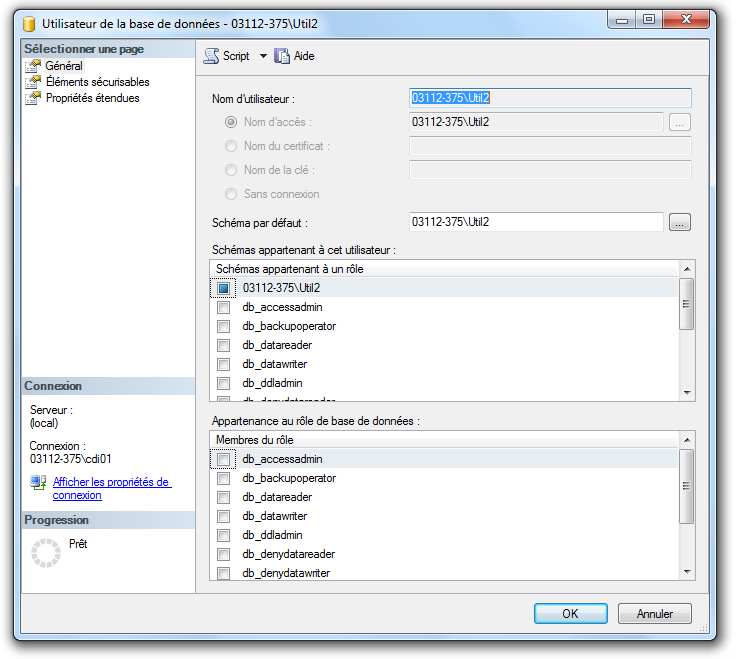Viewport: 739px width, 659px height.
Task: Expand the Script dropdown arrow
Action: pos(263,56)
